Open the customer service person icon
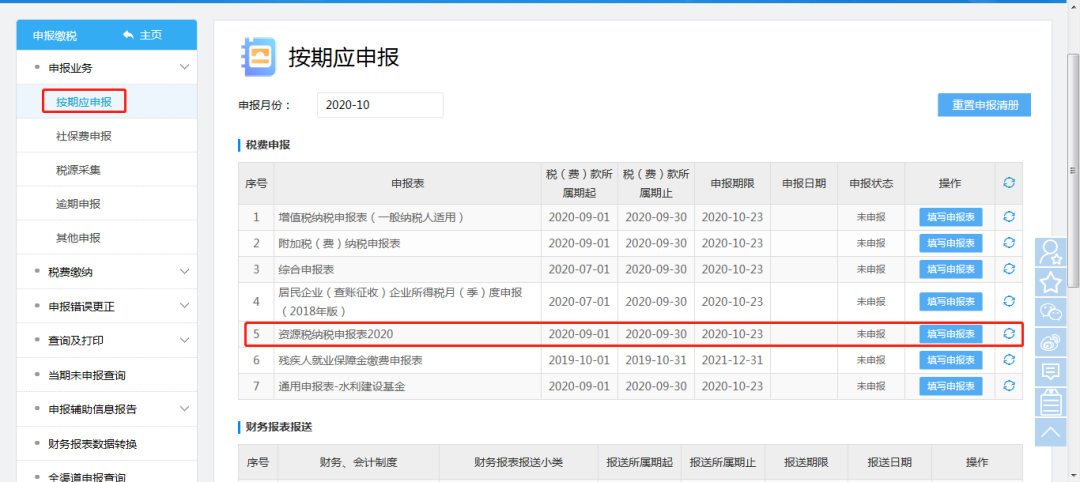 click(x=1051, y=252)
